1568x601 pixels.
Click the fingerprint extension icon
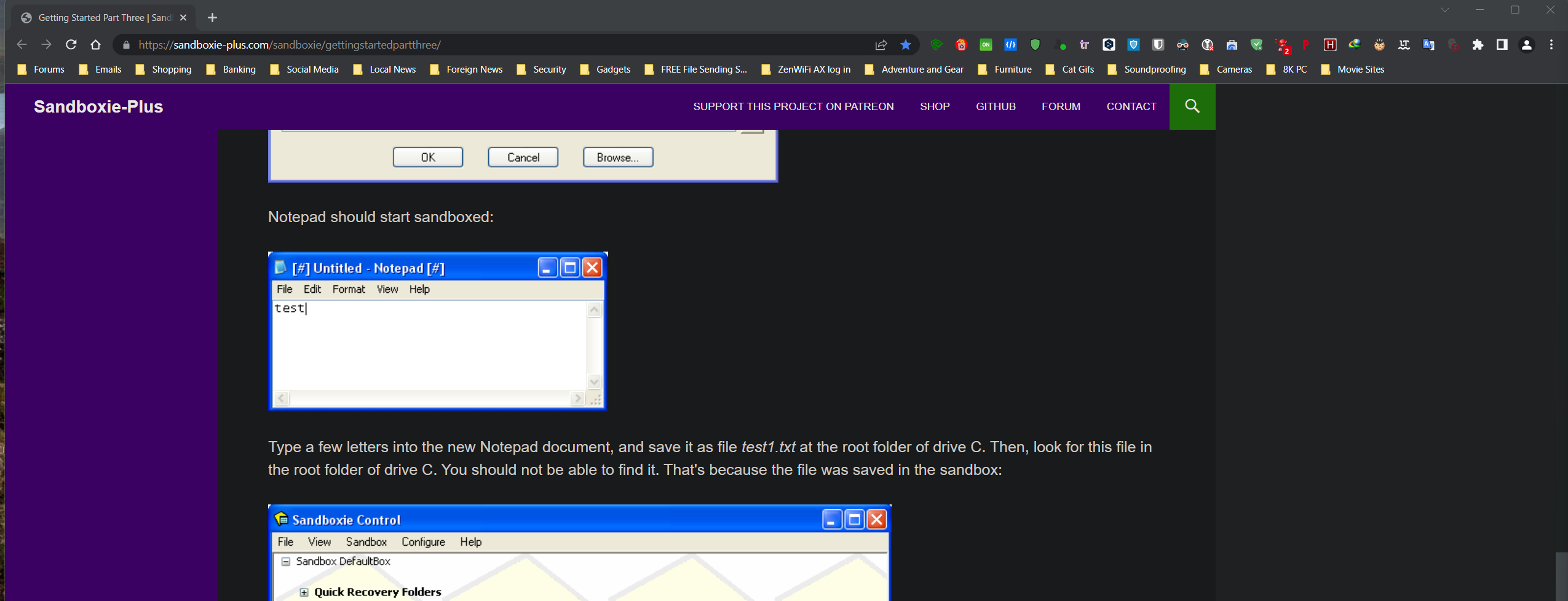[1453, 45]
